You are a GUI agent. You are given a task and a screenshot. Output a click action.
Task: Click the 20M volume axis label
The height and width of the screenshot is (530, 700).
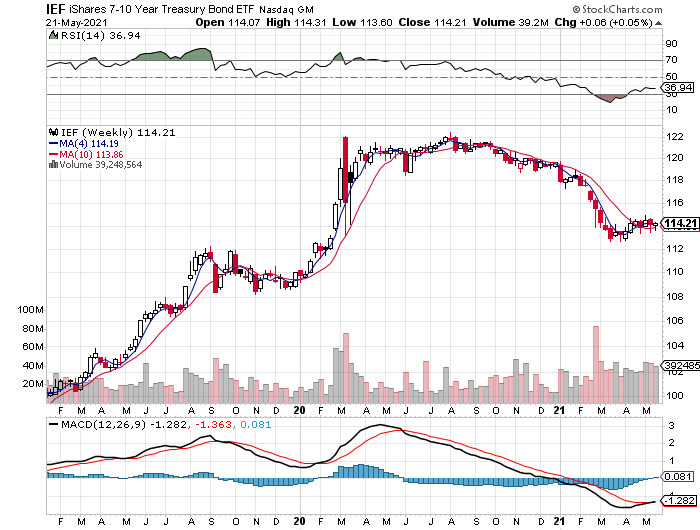click(33, 384)
